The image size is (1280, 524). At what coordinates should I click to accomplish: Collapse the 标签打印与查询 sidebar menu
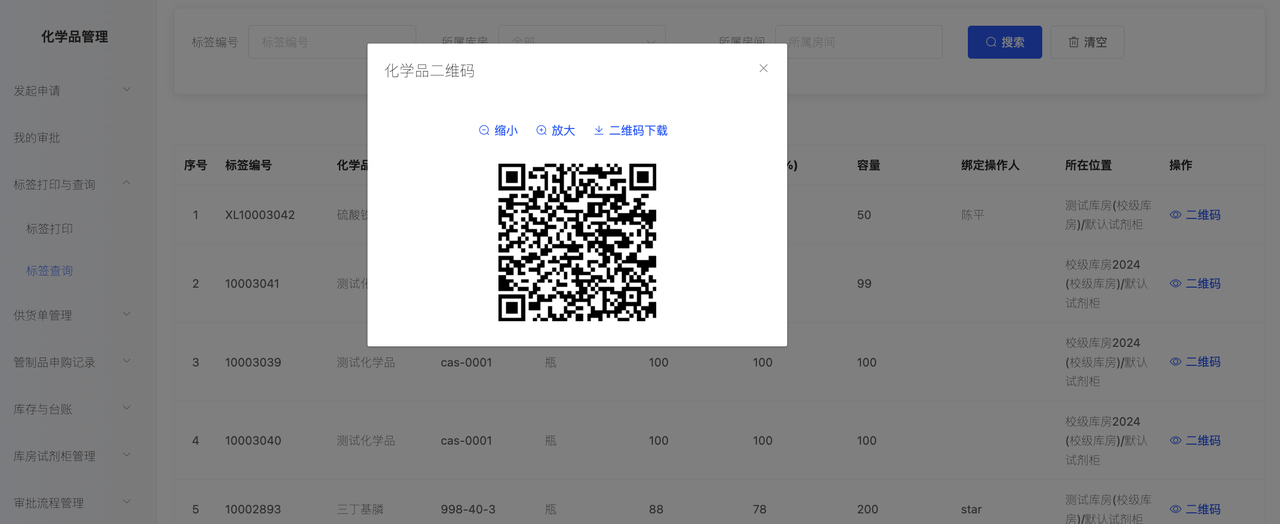coord(78,184)
